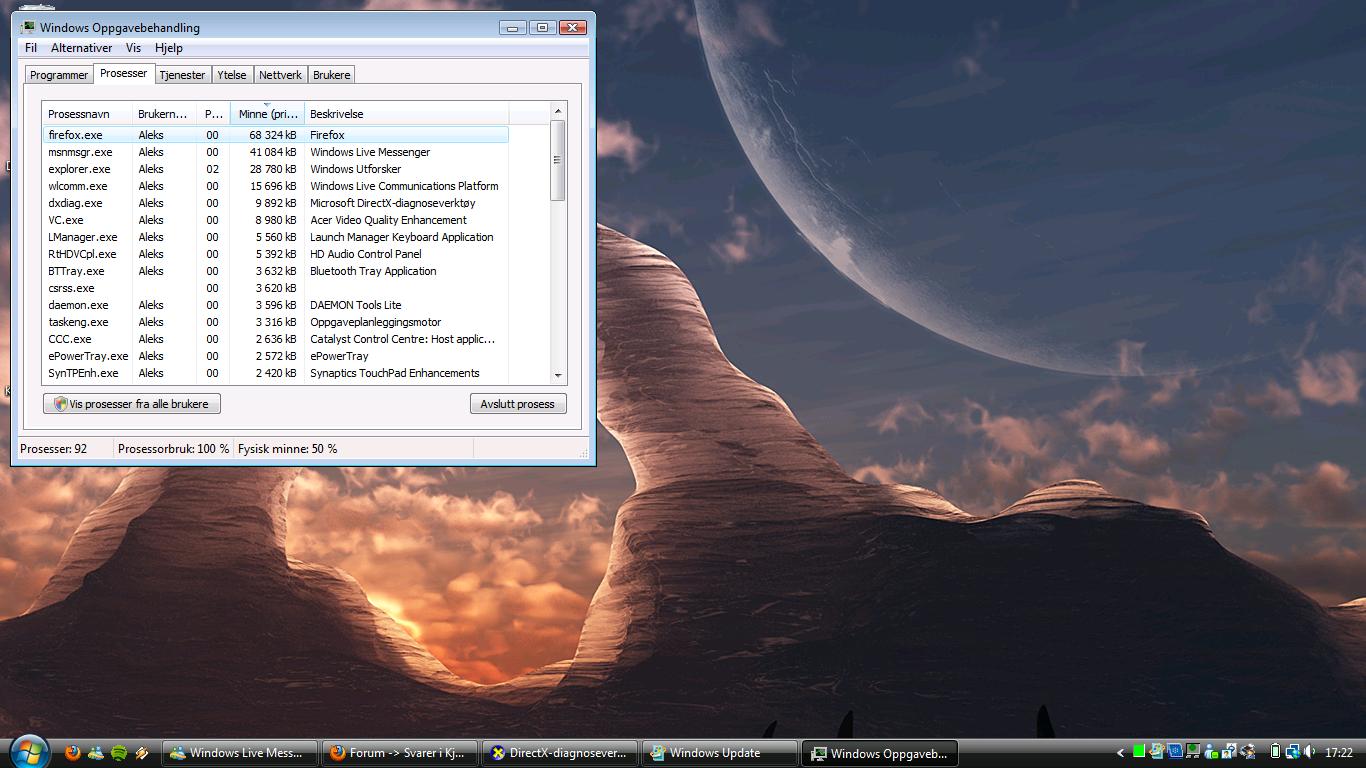Switch to the Forum Firefox taskbar button
Screen dimensions: 1366x768
click(400, 753)
